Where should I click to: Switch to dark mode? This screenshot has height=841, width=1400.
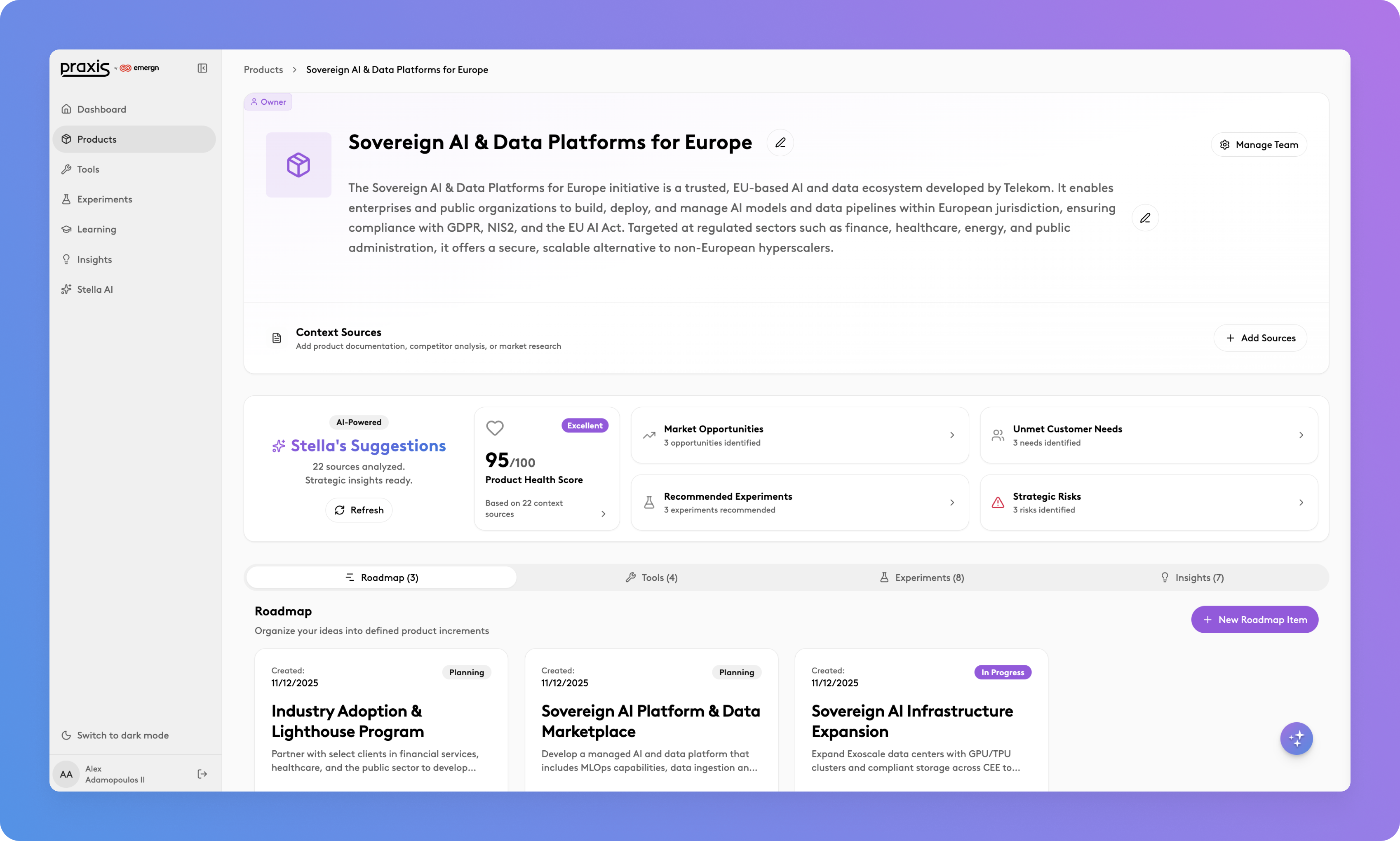click(122, 735)
